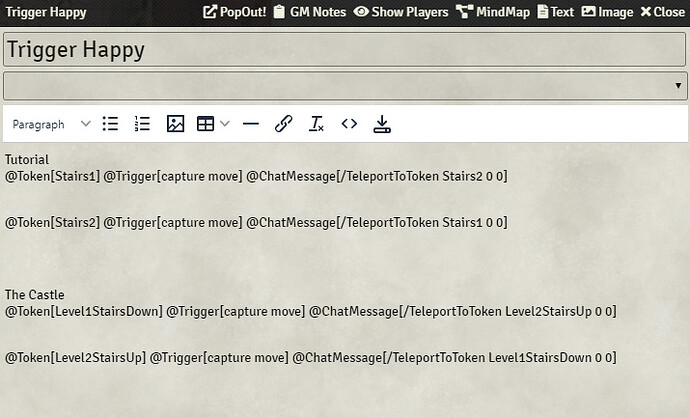The image size is (690, 418).
Task: Open the MindMap view
Action: 493,12
